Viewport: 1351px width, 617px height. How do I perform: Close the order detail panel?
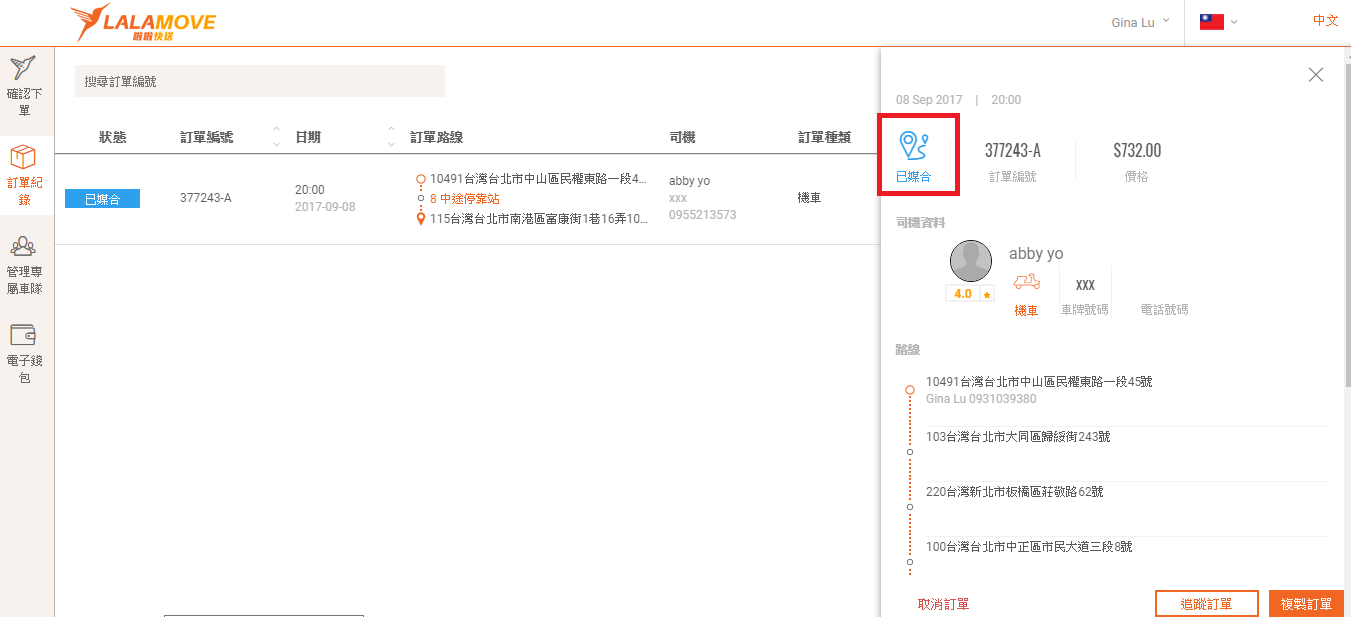(1315, 75)
